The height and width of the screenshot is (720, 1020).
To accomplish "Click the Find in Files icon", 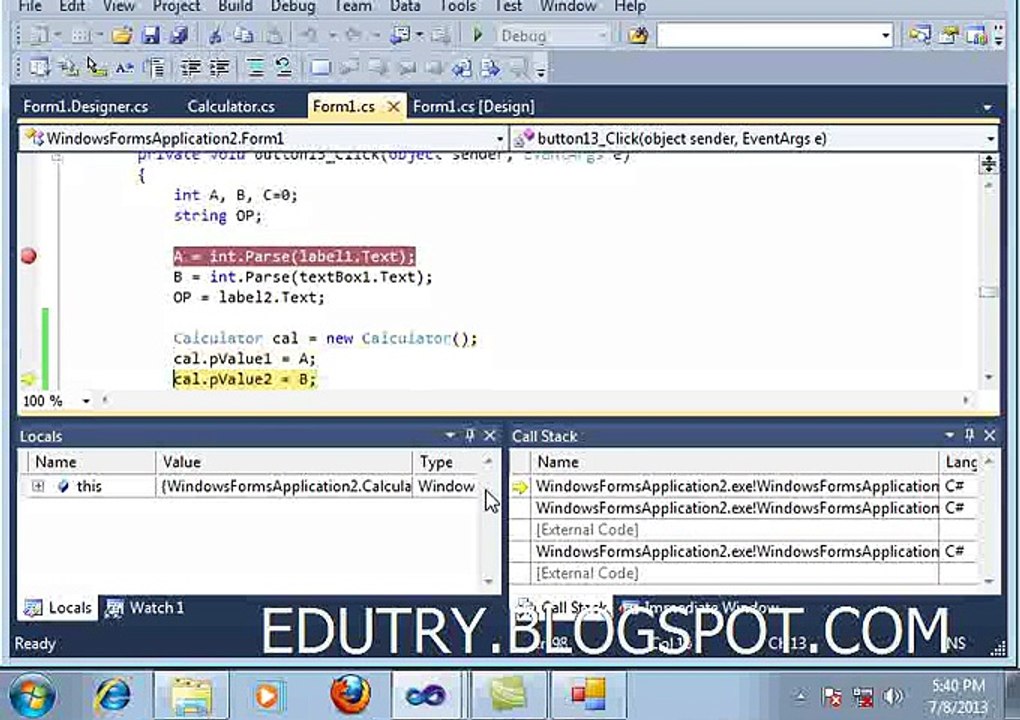I will pyautogui.click(x=638, y=35).
